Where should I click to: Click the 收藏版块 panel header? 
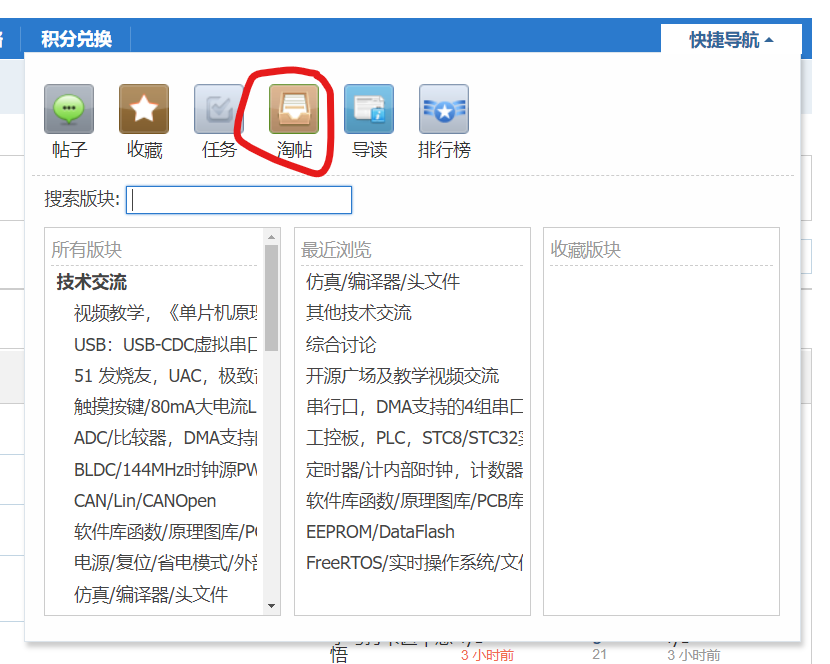point(585,249)
